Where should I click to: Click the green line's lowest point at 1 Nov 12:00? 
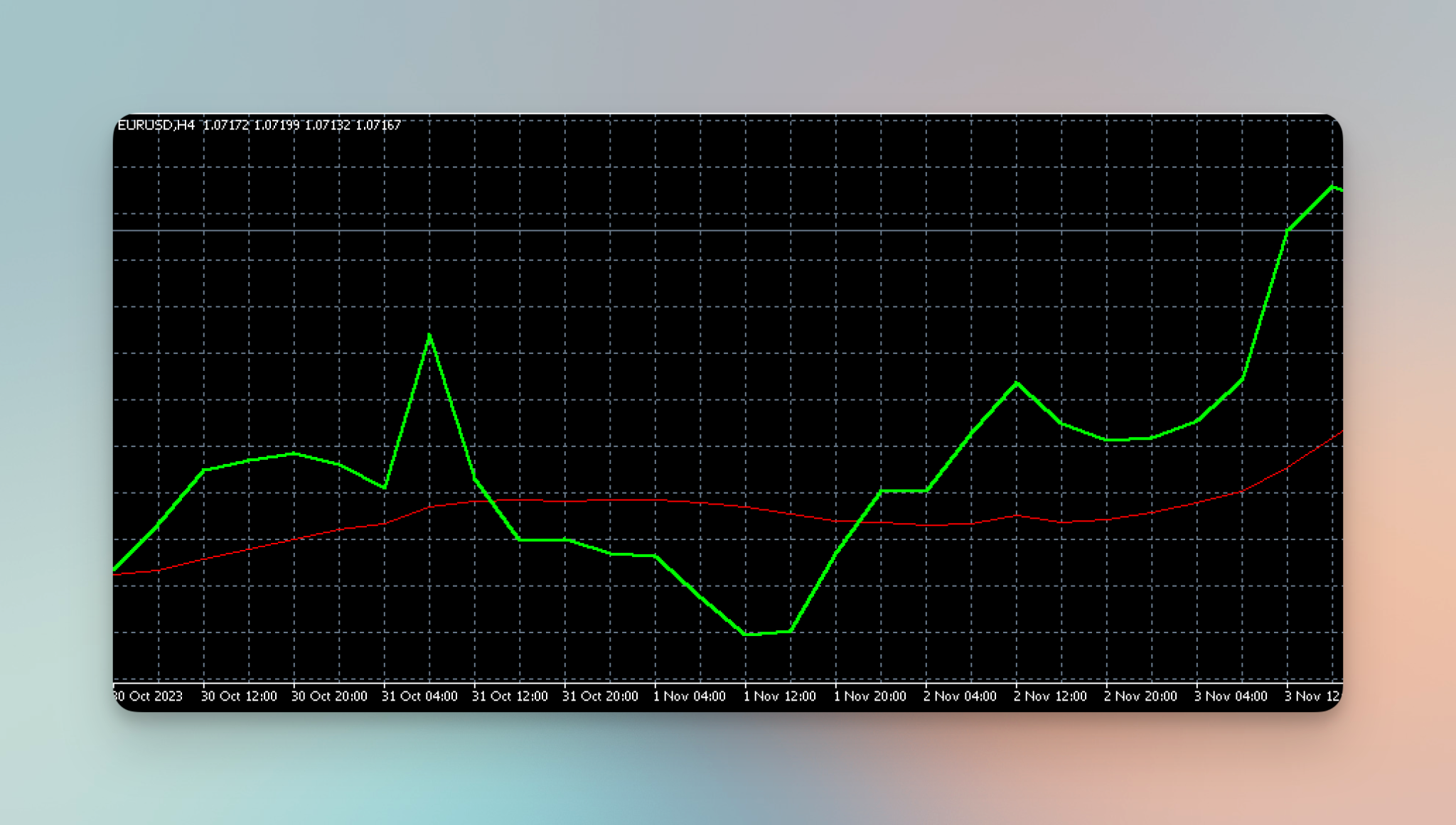pos(746,634)
